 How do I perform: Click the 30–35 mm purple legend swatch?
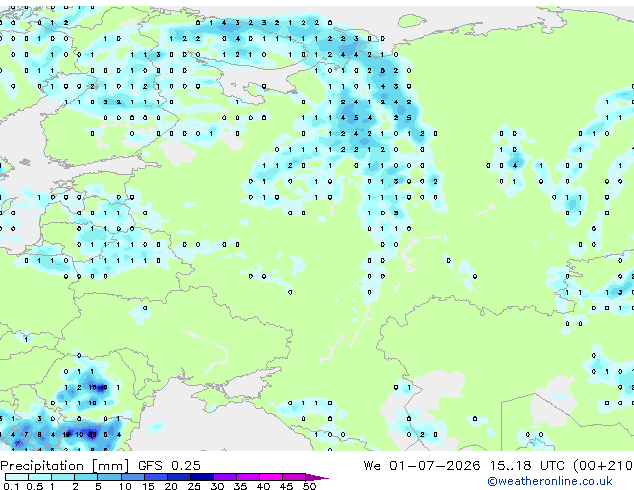tap(225, 477)
